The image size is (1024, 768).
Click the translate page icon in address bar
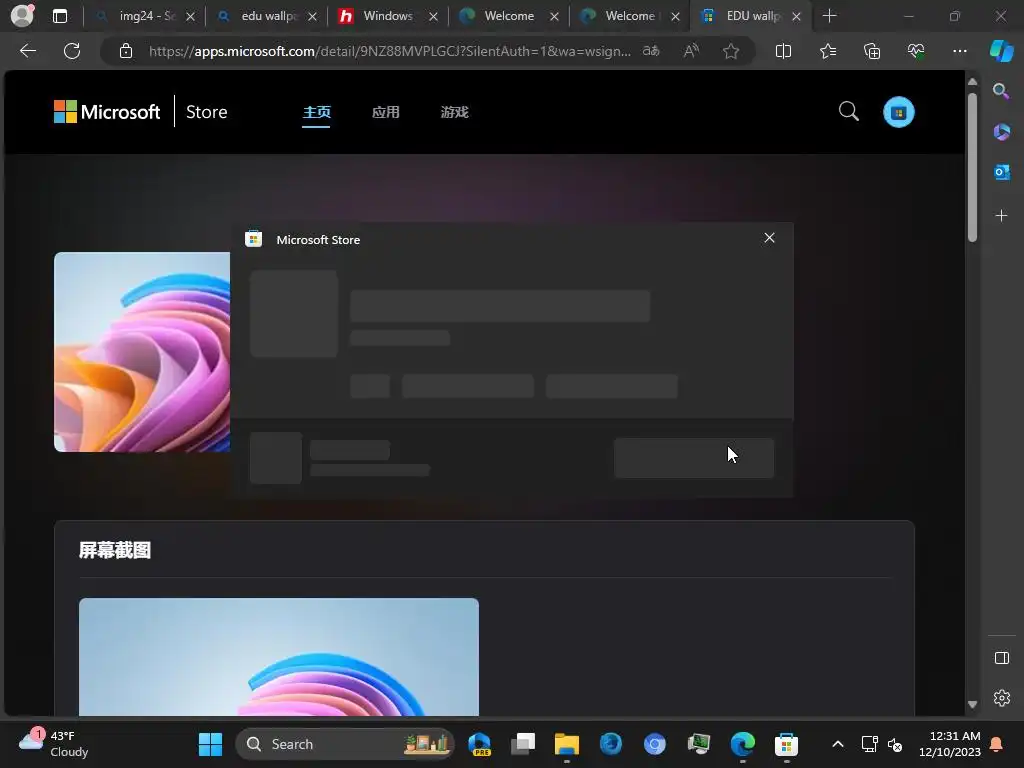point(651,51)
